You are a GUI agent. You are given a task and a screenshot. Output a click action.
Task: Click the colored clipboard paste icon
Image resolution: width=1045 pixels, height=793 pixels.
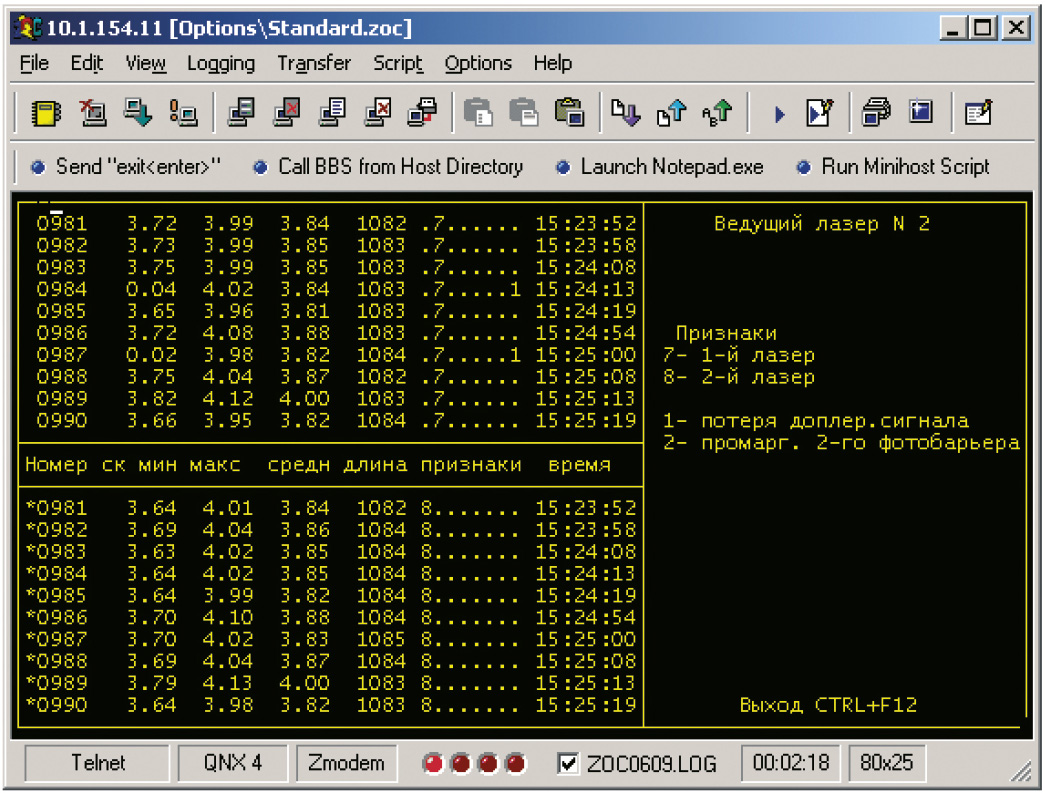click(569, 113)
